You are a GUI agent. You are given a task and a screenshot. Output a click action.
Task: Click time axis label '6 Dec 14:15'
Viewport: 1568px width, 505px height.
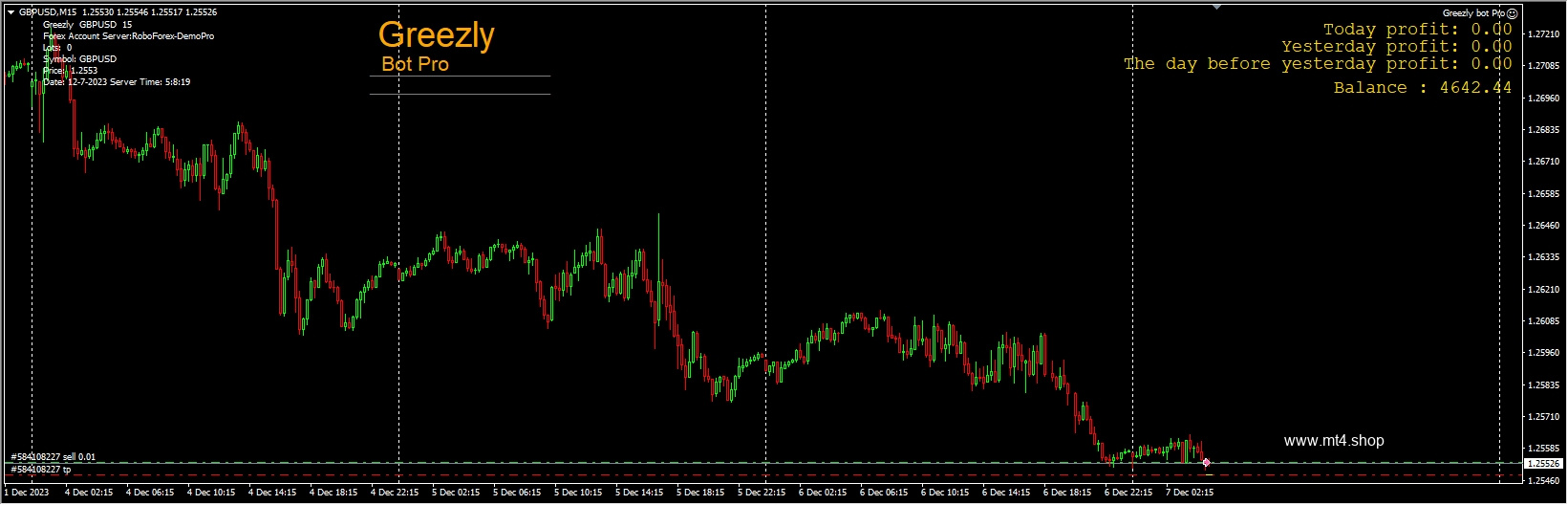pyautogui.click(x=1006, y=493)
